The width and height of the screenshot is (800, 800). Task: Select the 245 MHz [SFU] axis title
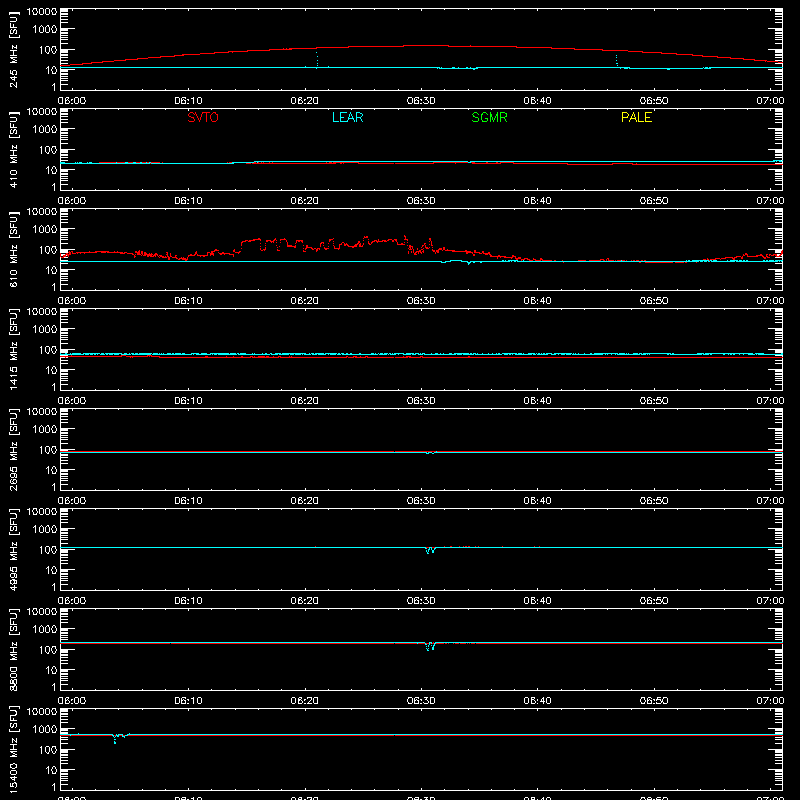pyautogui.click(x=13, y=49)
